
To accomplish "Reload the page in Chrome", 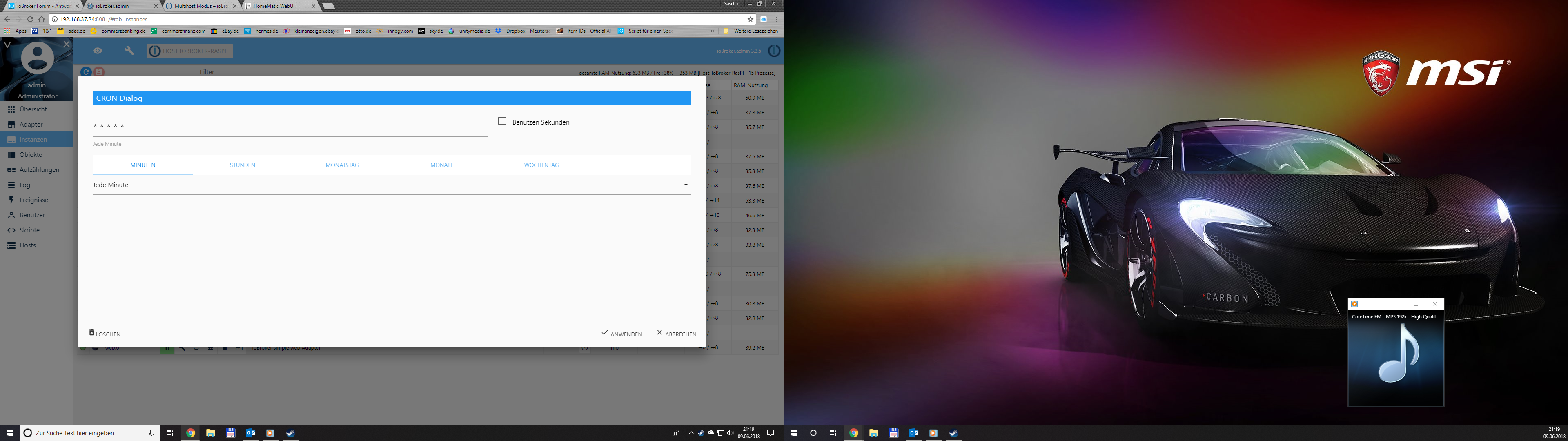I will click(30, 20).
